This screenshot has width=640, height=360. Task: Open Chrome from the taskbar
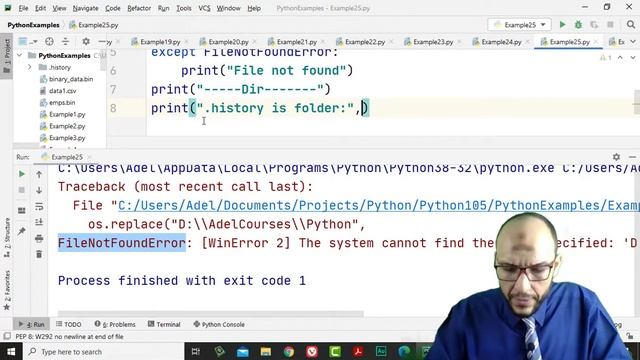[289, 351]
